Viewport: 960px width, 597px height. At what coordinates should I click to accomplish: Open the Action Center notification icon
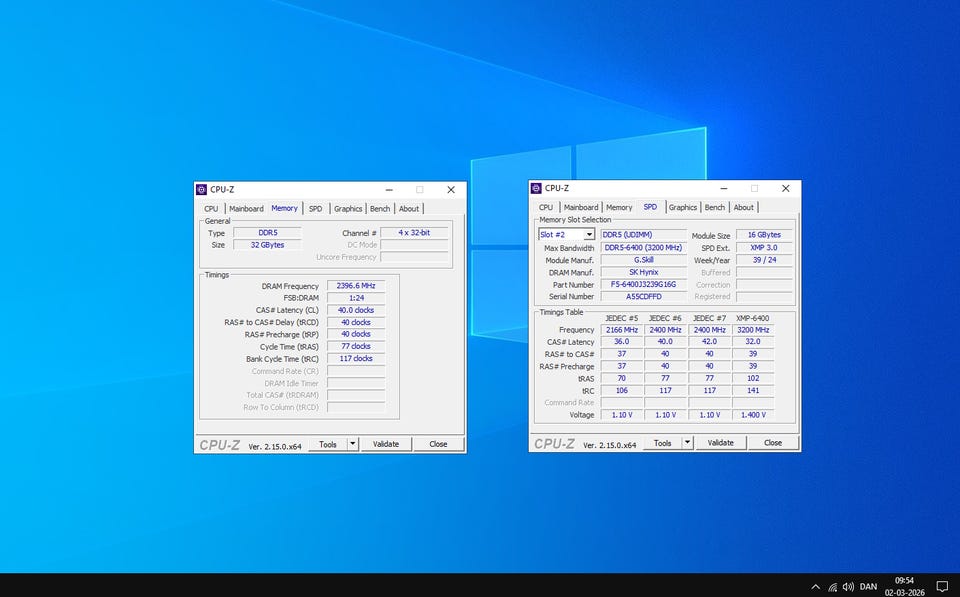[941, 586]
